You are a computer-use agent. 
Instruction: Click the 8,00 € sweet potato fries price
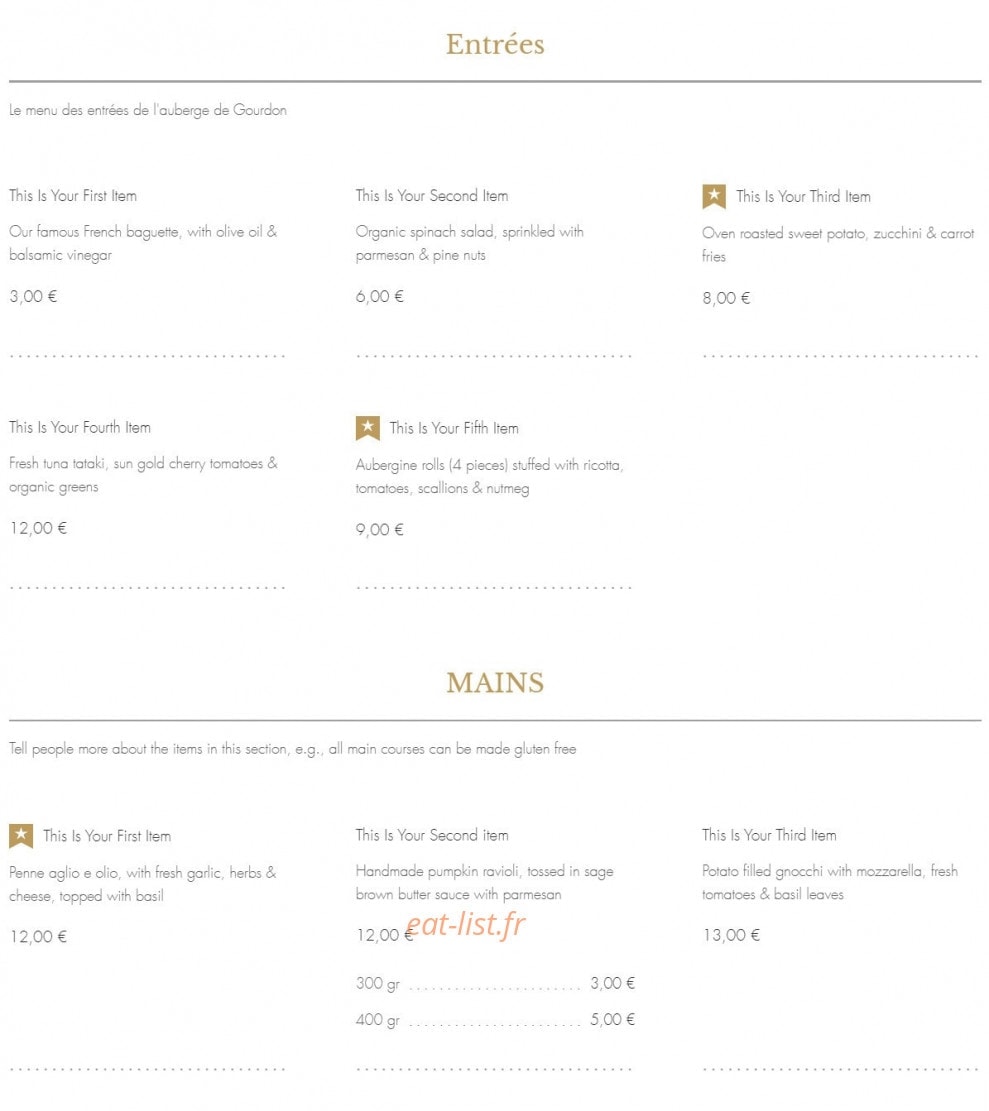pos(726,298)
